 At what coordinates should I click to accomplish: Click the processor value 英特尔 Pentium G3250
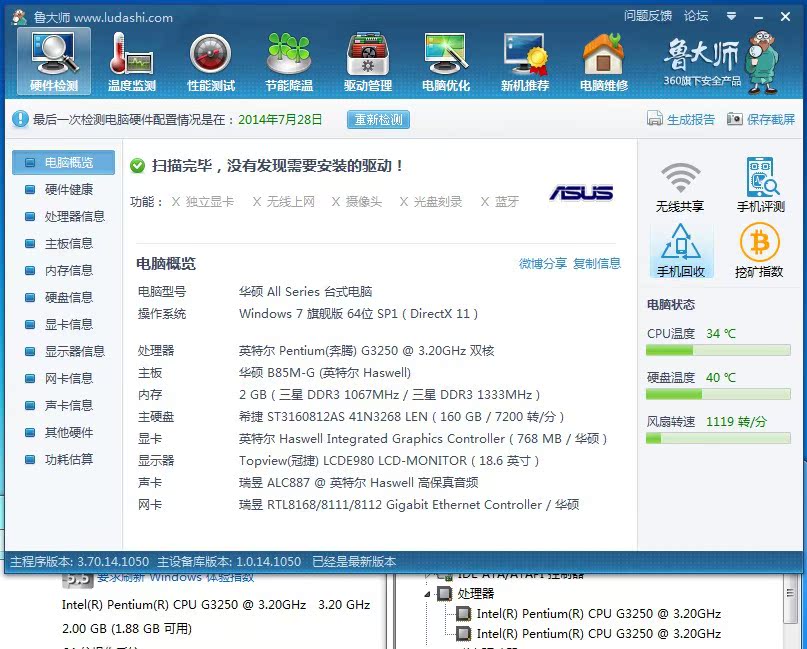[366, 351]
